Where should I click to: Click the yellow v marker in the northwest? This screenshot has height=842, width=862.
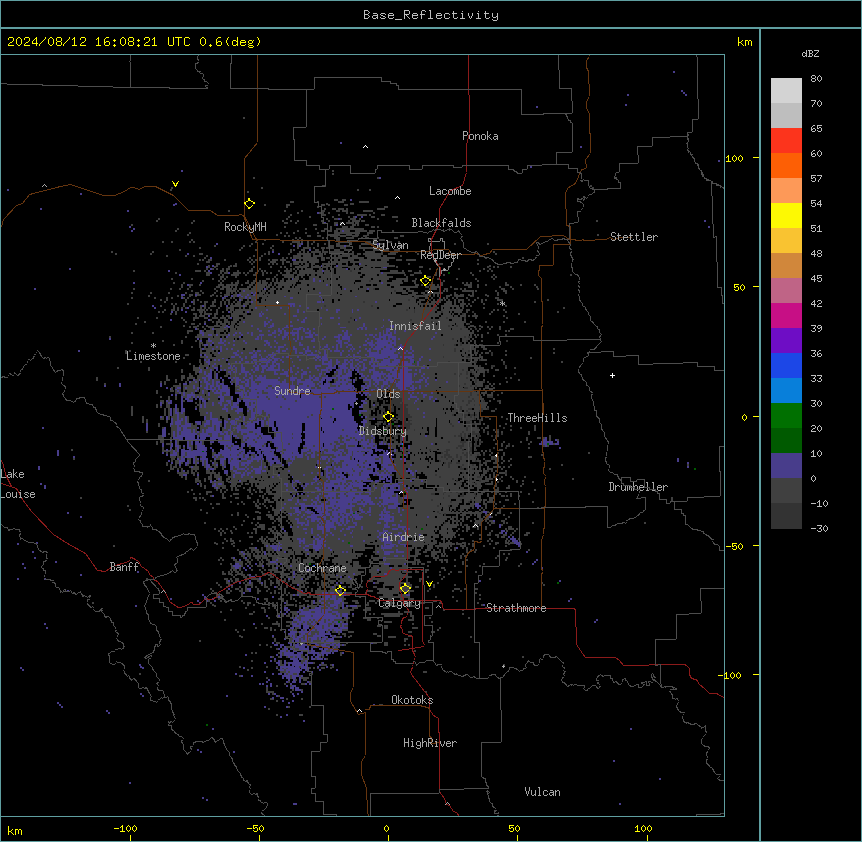175,184
